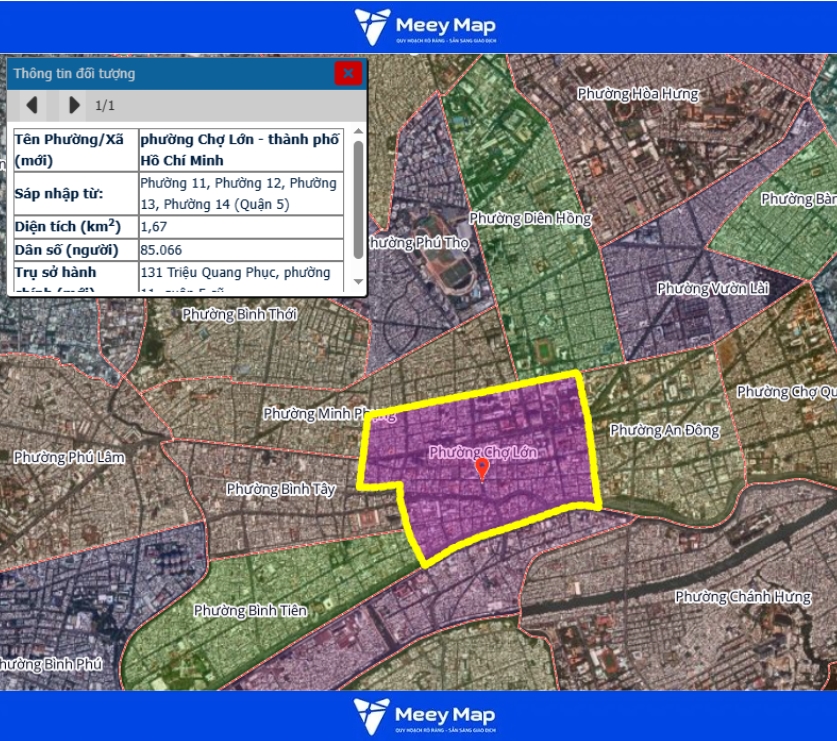Select Phường Diên Hồng ward on map
Screen dimensions: 837x741
click(x=530, y=218)
